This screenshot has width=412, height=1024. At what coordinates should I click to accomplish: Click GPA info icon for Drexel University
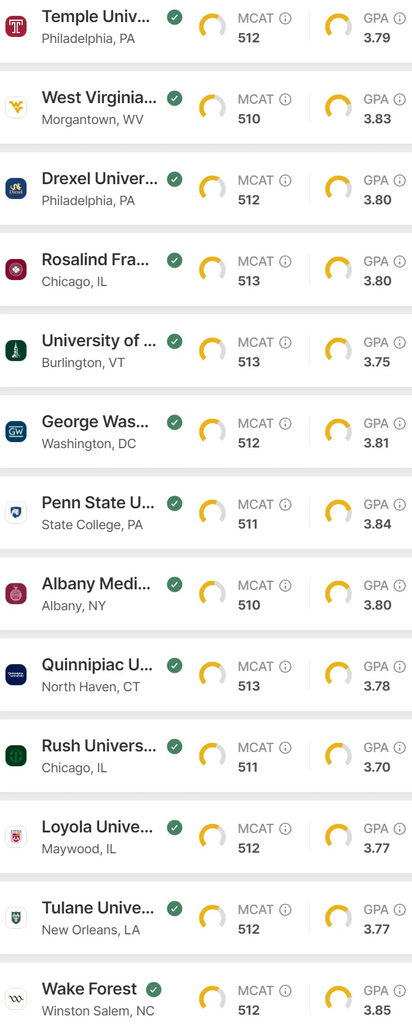pyautogui.click(x=400, y=180)
